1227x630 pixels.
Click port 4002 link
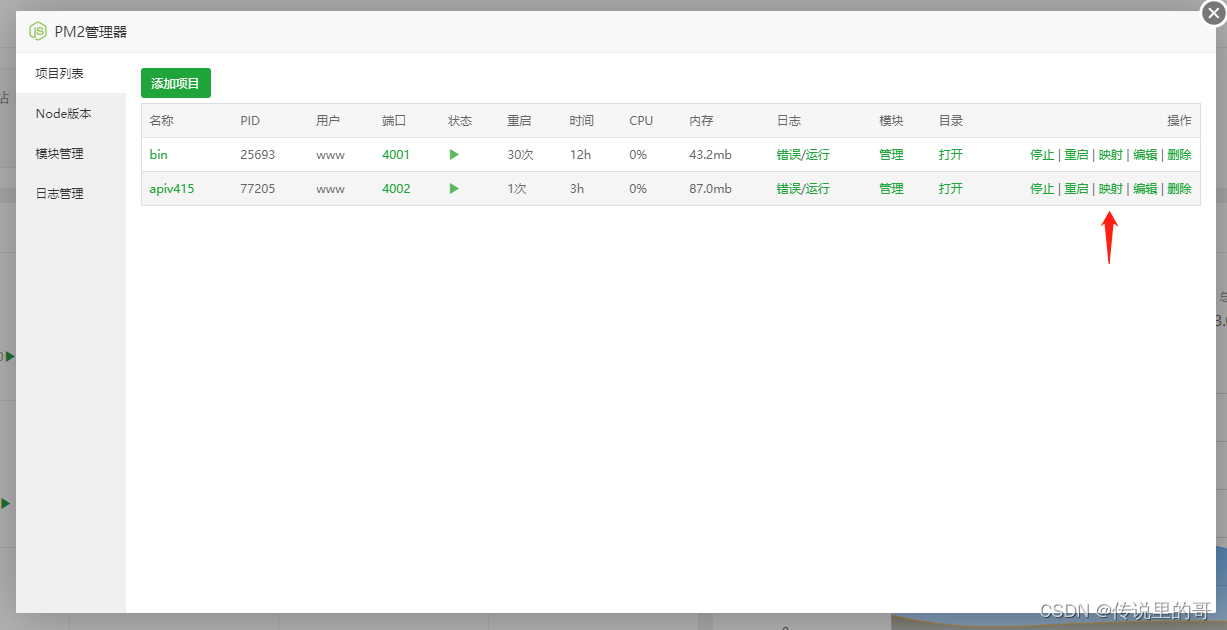[x=396, y=188]
